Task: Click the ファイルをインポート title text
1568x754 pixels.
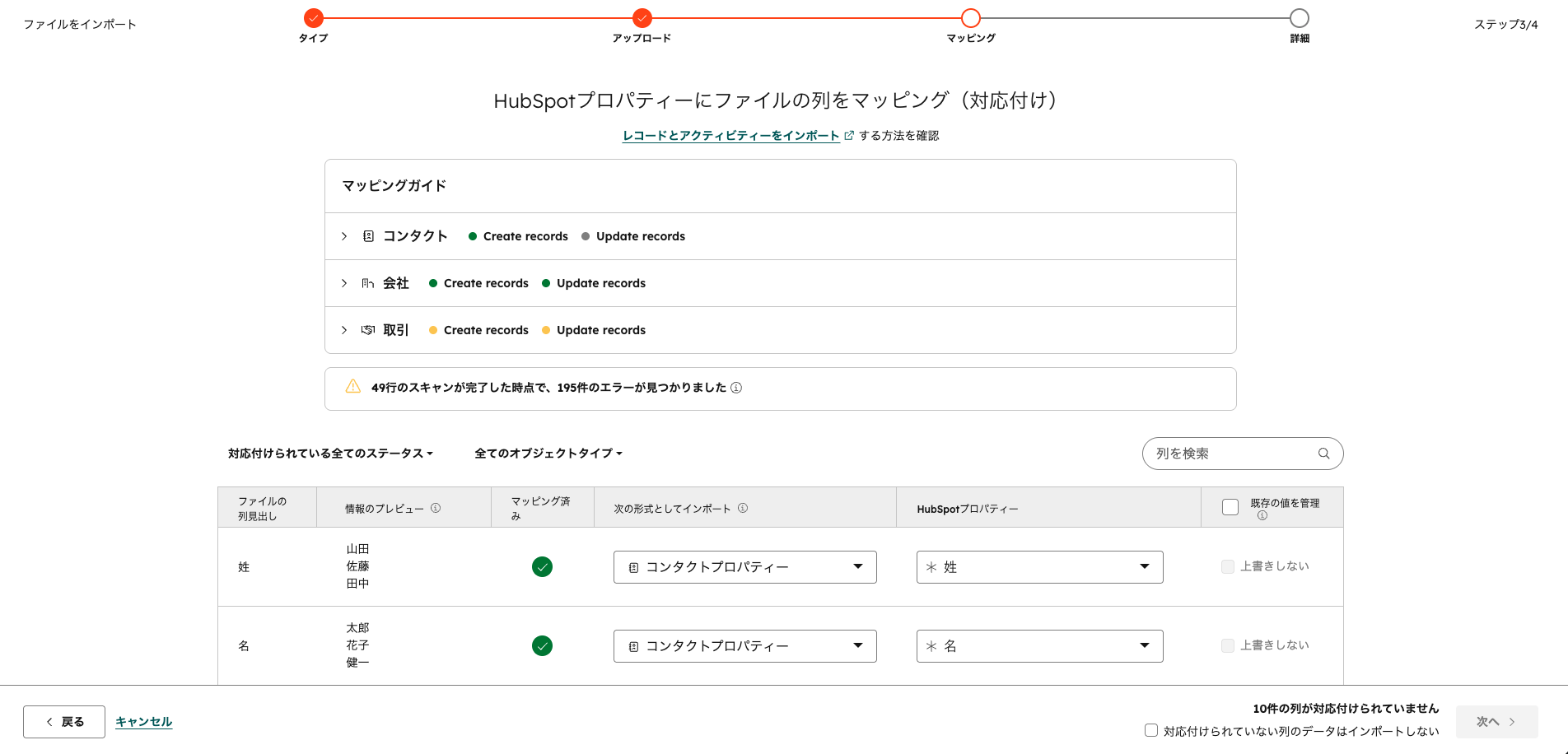Action: point(80,25)
